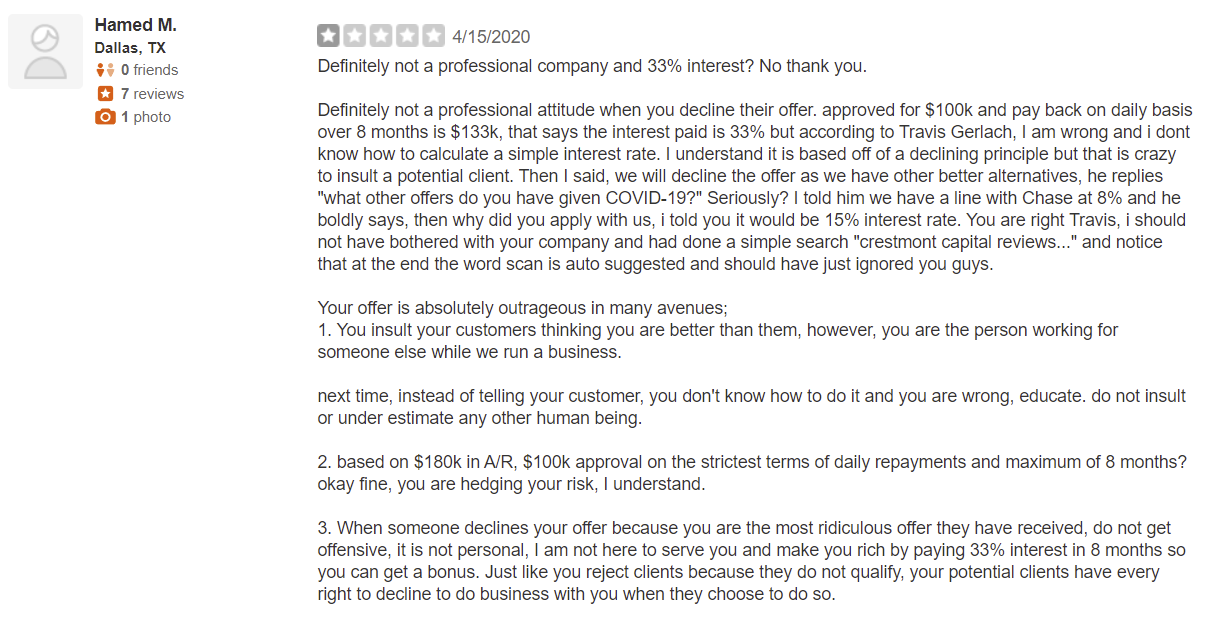Click the paragraph starting 'next time, instead'
Image resolution: width=1217 pixels, height=620 pixels.
(751, 407)
